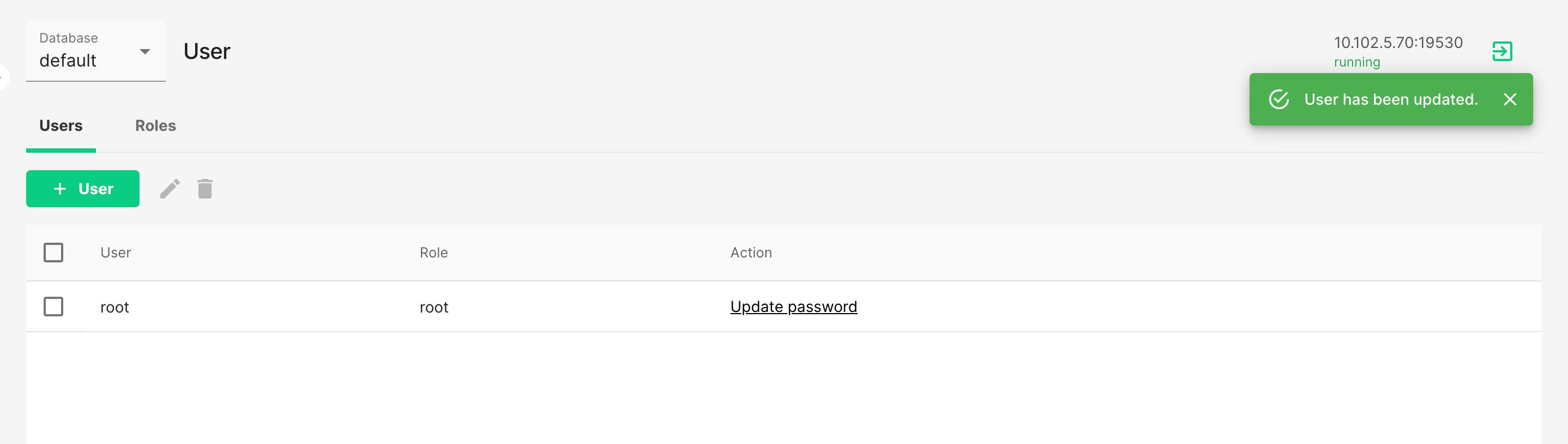The image size is (1568, 444).
Task: Click the delete user trash icon
Action: (204, 189)
